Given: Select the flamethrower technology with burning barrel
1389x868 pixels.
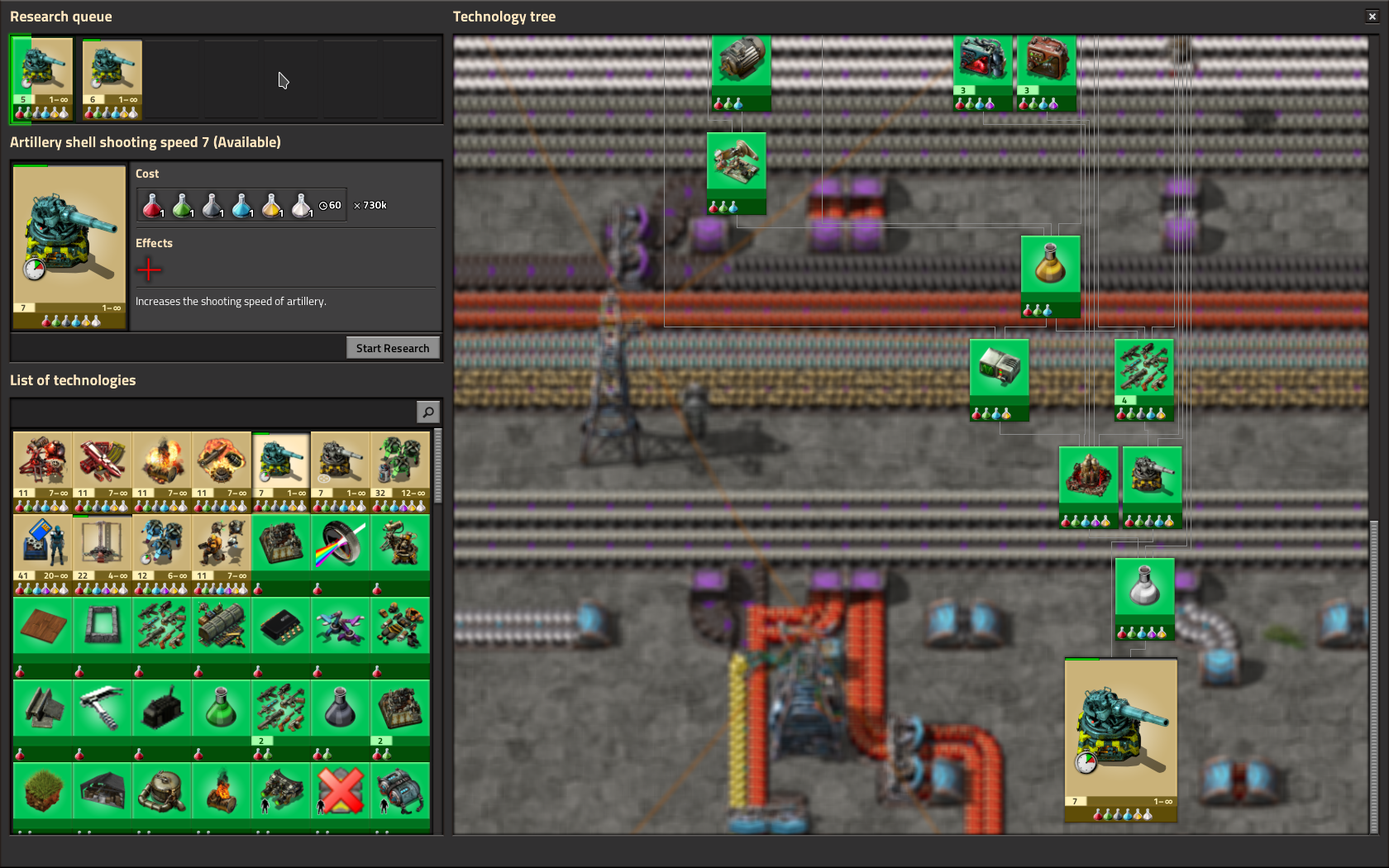Looking at the screenshot, I should (x=221, y=789).
